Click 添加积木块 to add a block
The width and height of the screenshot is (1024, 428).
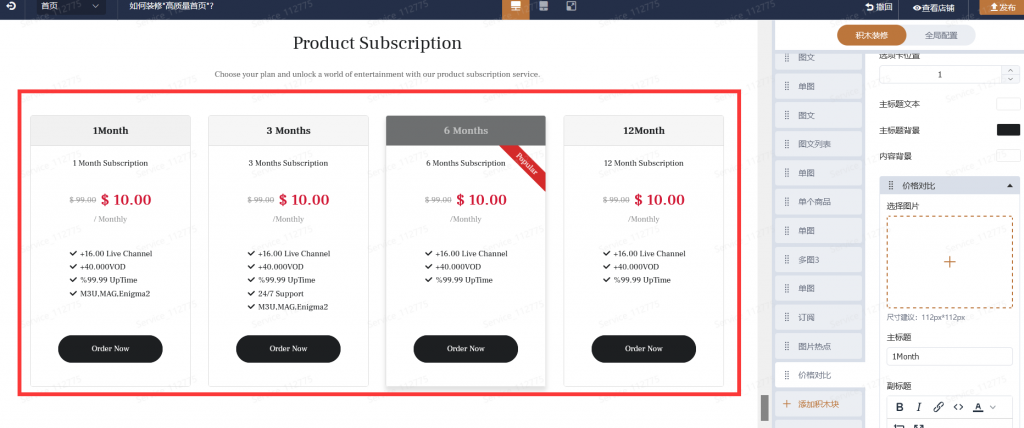click(x=819, y=404)
